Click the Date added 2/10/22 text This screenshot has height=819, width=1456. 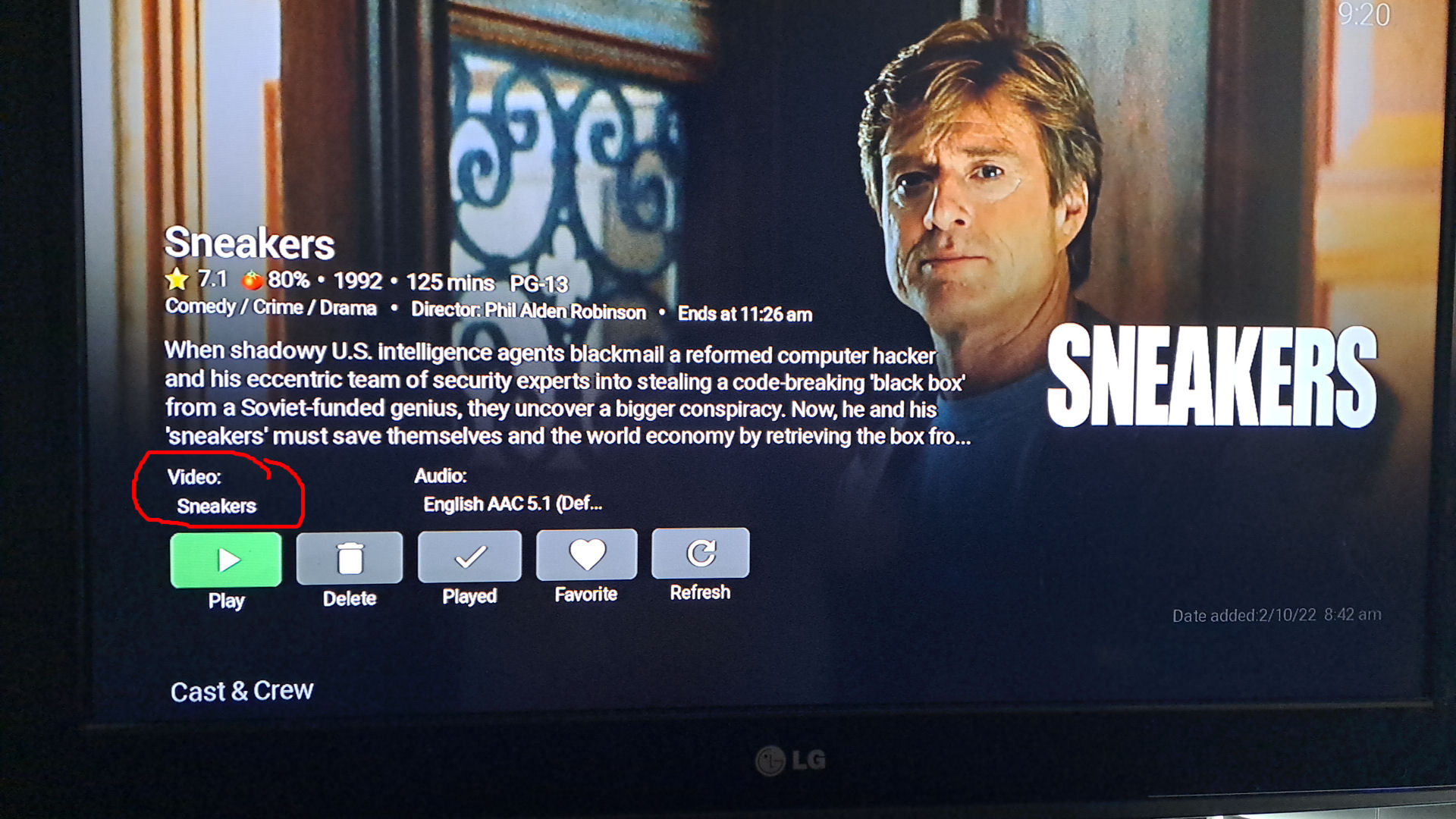click(x=1277, y=615)
